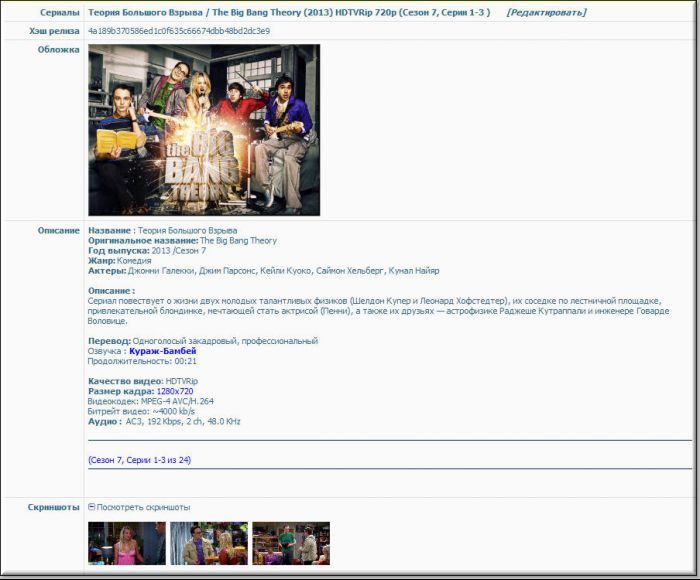Collapse screenshots with the minus icon
Viewport: 700px width, 580px height.
pyautogui.click(x=92, y=507)
